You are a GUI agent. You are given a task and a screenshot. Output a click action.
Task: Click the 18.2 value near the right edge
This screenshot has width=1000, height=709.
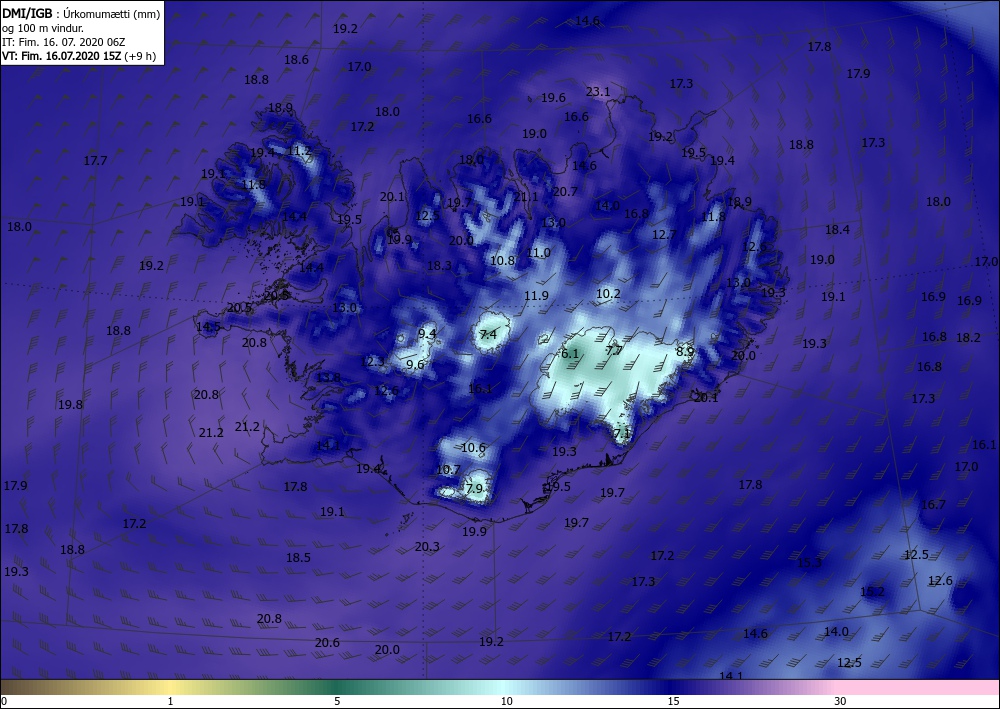pos(968,338)
